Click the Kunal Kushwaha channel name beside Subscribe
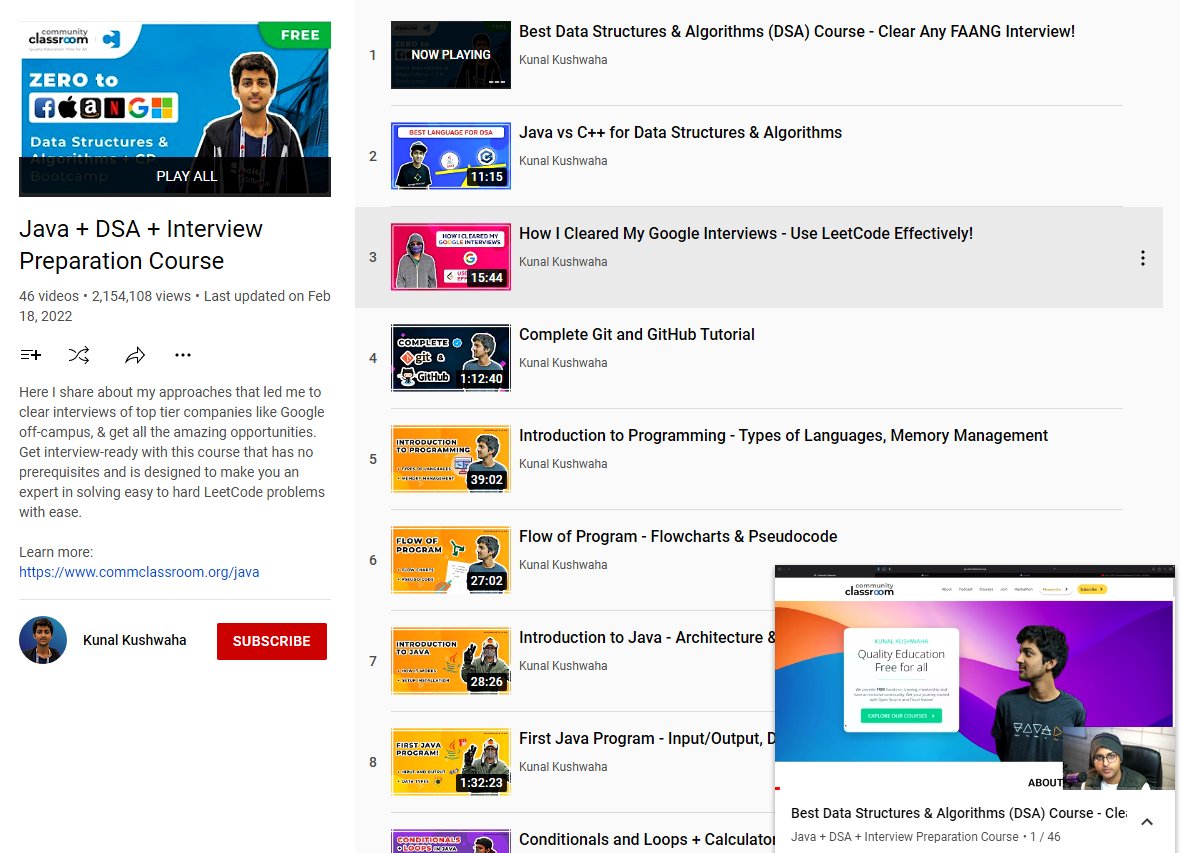Viewport: 1180px width, 853px height. pyautogui.click(x=135, y=640)
